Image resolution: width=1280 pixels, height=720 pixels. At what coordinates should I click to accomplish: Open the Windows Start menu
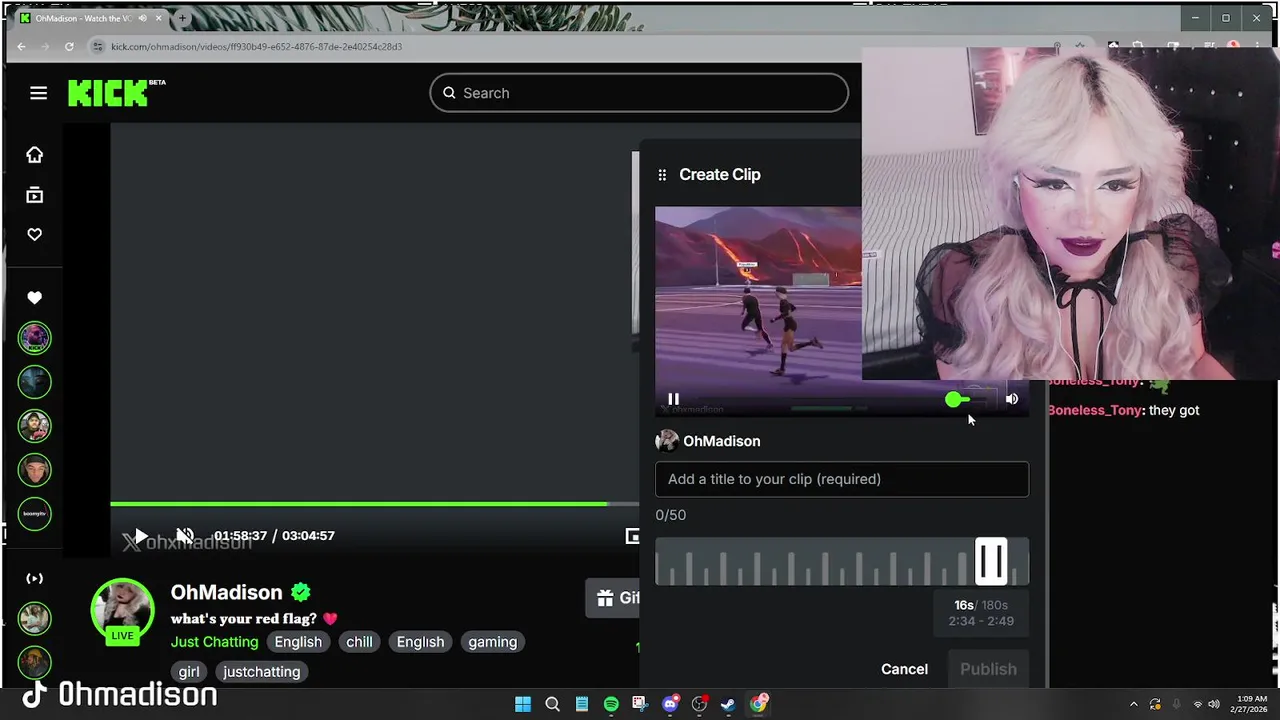click(x=523, y=704)
